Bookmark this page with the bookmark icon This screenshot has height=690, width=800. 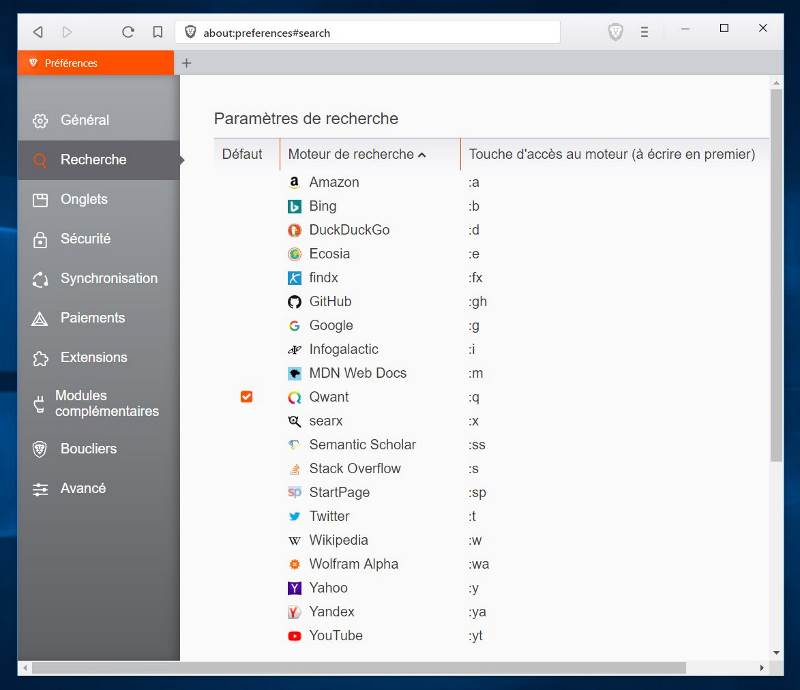[158, 32]
